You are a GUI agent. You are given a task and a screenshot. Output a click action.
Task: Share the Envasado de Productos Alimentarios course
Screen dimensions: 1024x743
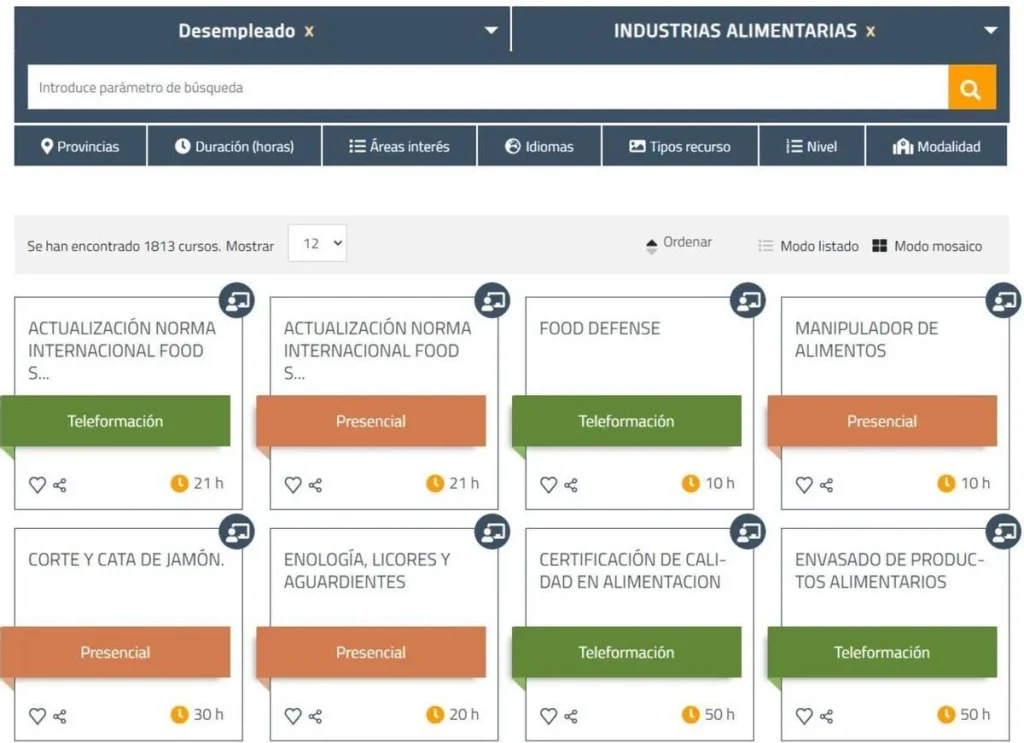[x=826, y=716]
